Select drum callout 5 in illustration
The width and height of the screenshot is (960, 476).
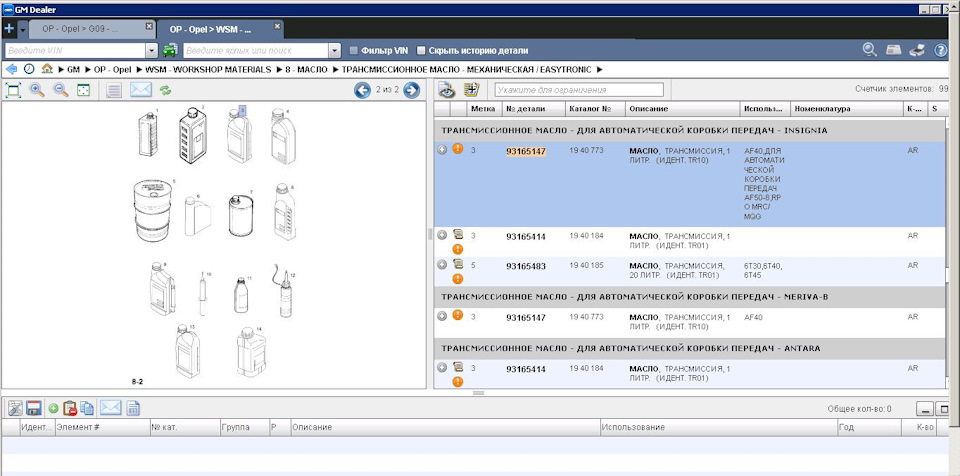150,210
